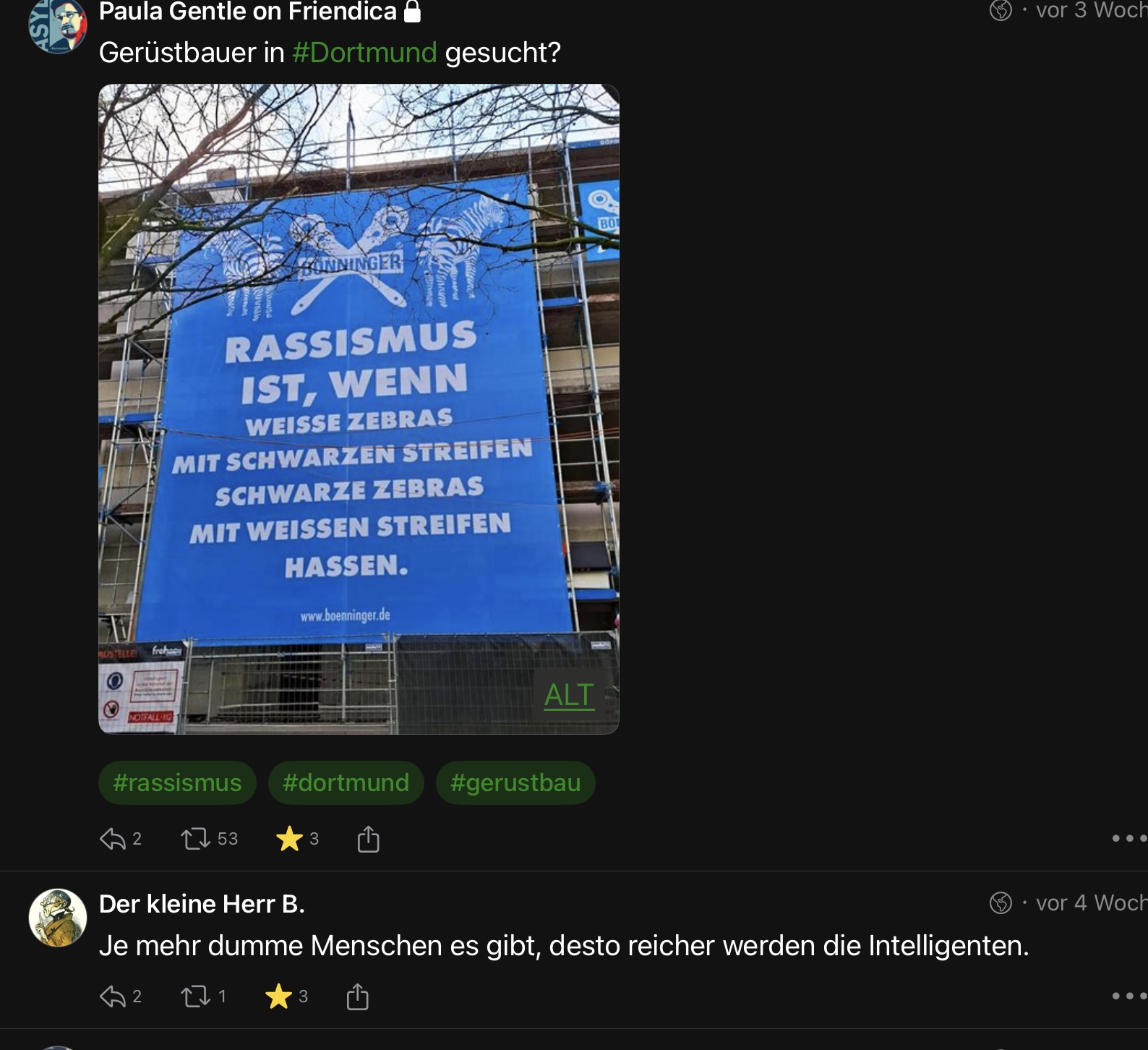The width and height of the screenshot is (1148, 1050).
Task: Open more options for Paula Gentle's post
Action: [x=1128, y=839]
